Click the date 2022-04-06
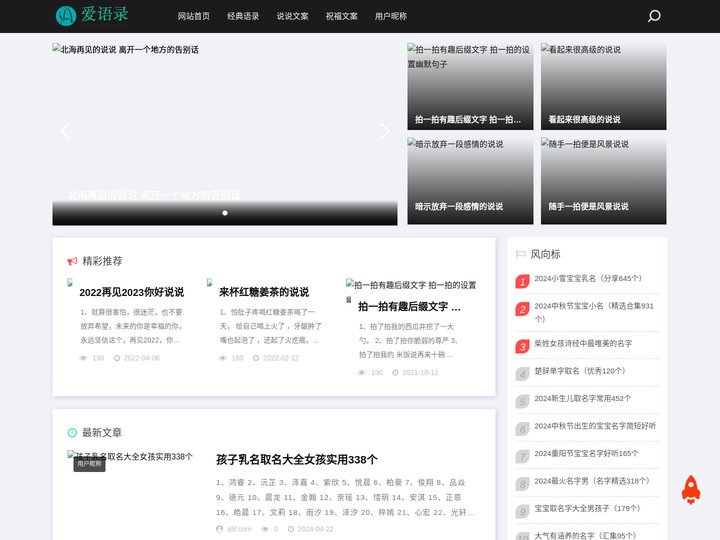Viewport: 720px width, 540px height. 141,358
